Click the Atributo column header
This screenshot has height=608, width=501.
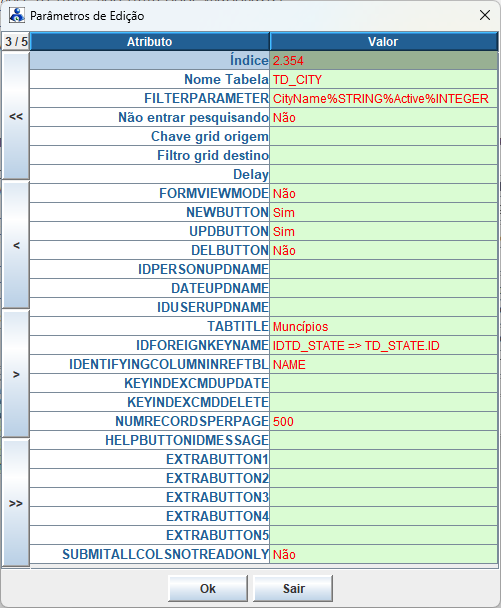click(x=150, y=41)
